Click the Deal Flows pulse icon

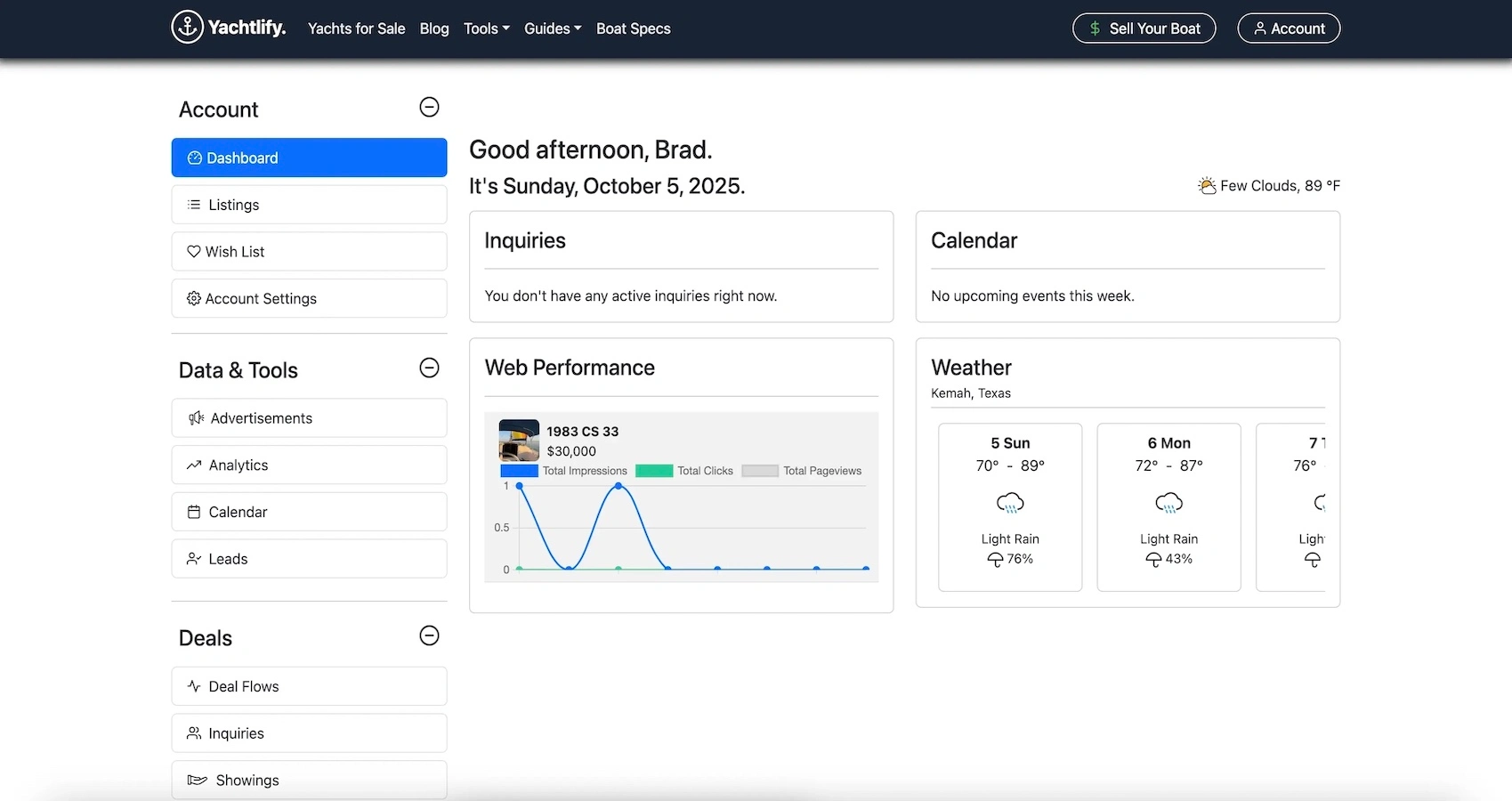194,686
